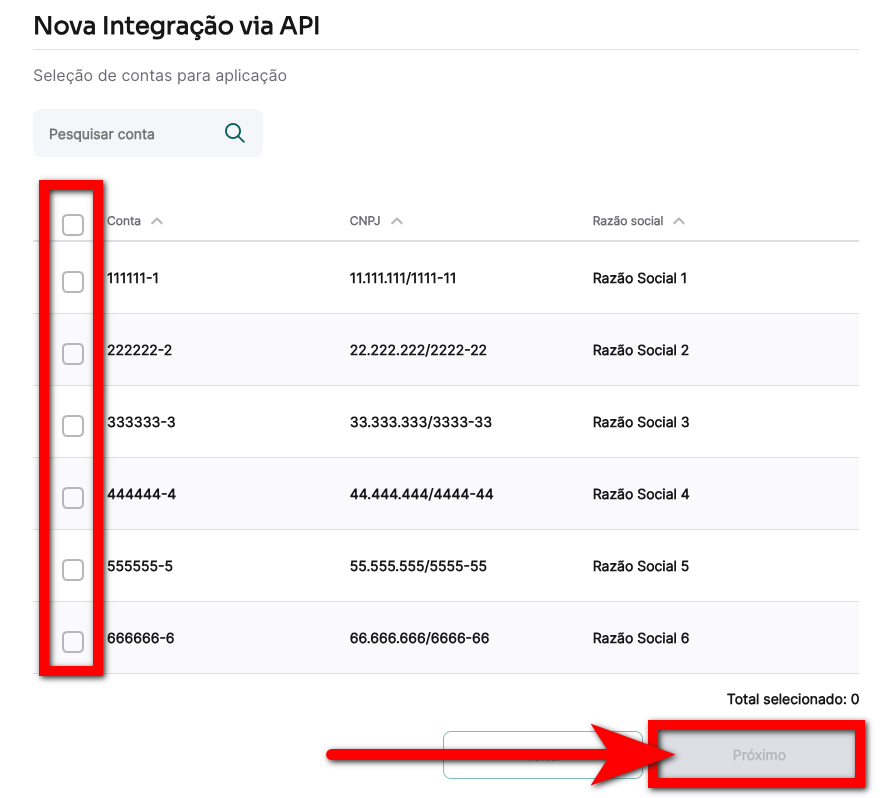Toggle the select-all checkbox in table header
The image size is (886, 798).
[73, 225]
